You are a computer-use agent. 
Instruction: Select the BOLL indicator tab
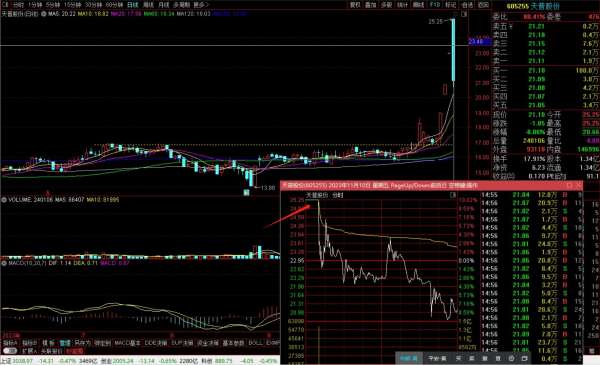click(x=255, y=343)
